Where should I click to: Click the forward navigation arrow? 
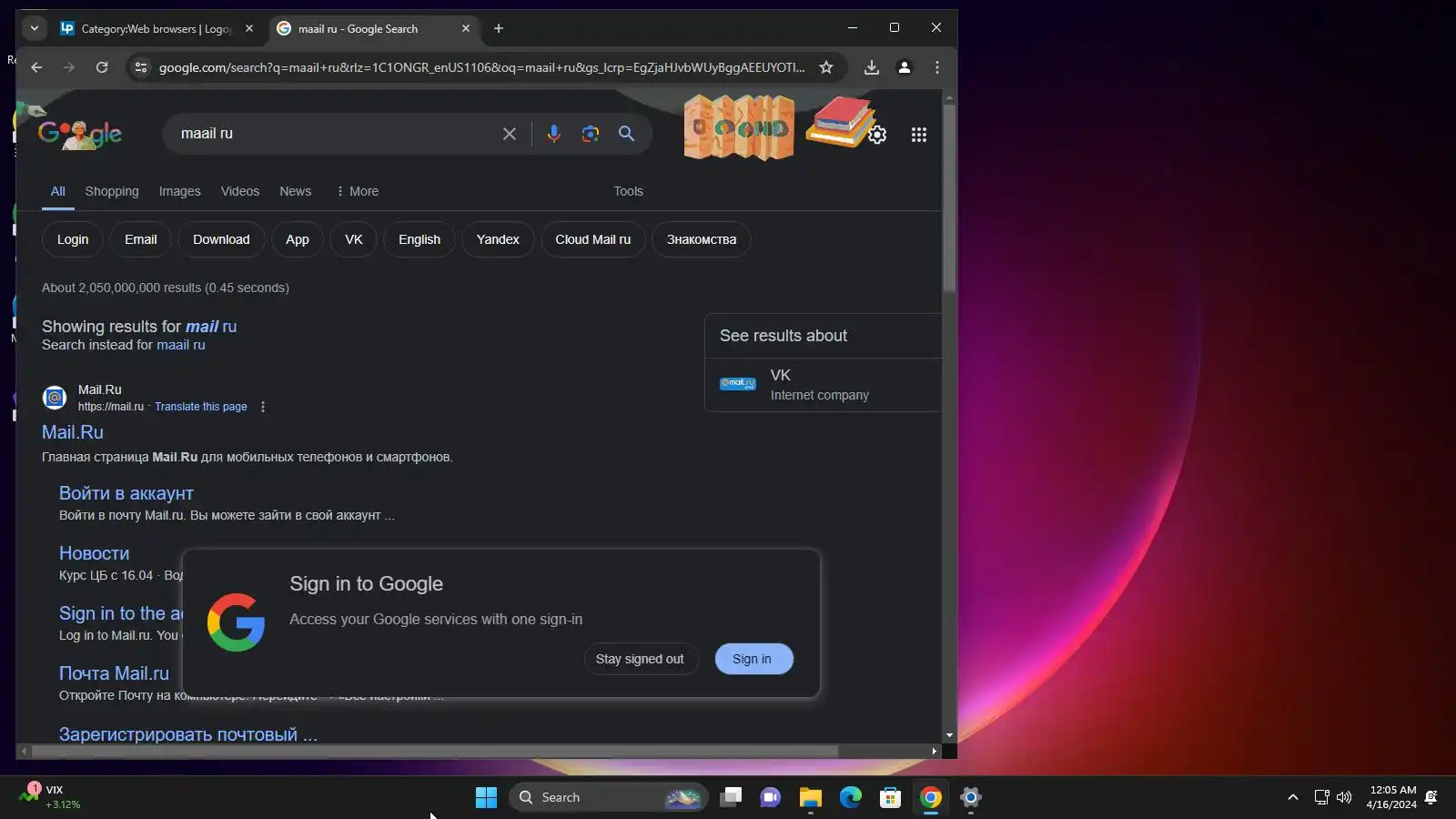69,67
